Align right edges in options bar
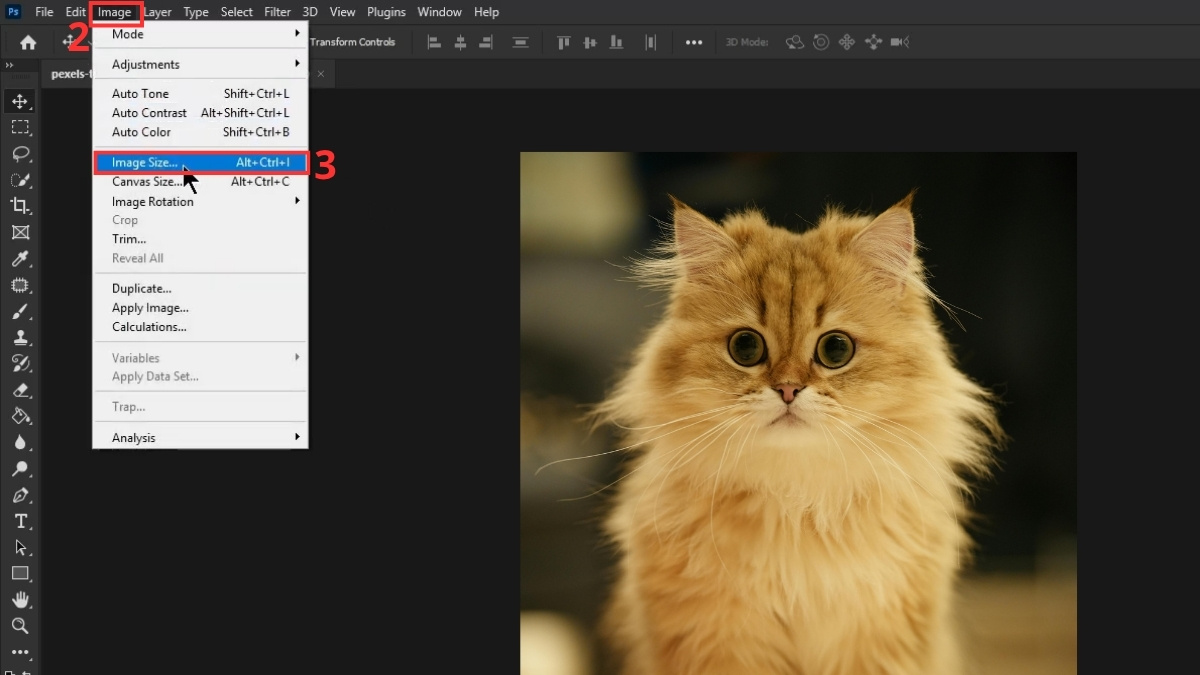 [486, 42]
